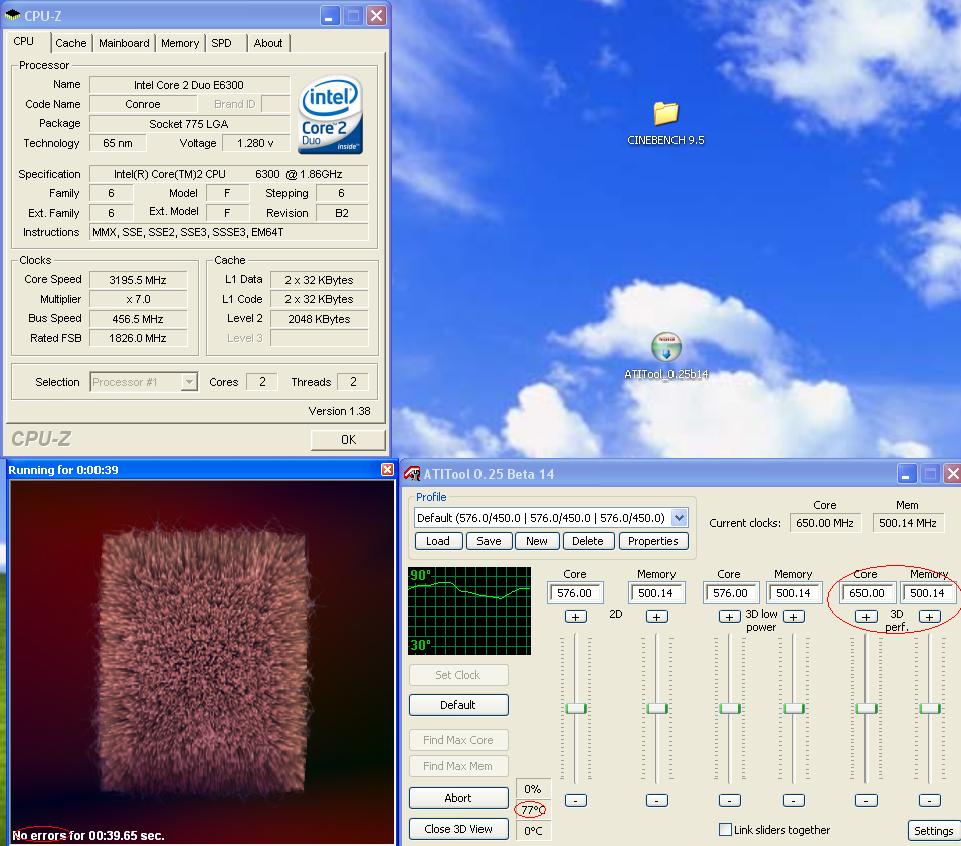Screen dimensions: 961x846
Task: Decrease the 2D Memory clock with minus
Action: tap(656, 801)
